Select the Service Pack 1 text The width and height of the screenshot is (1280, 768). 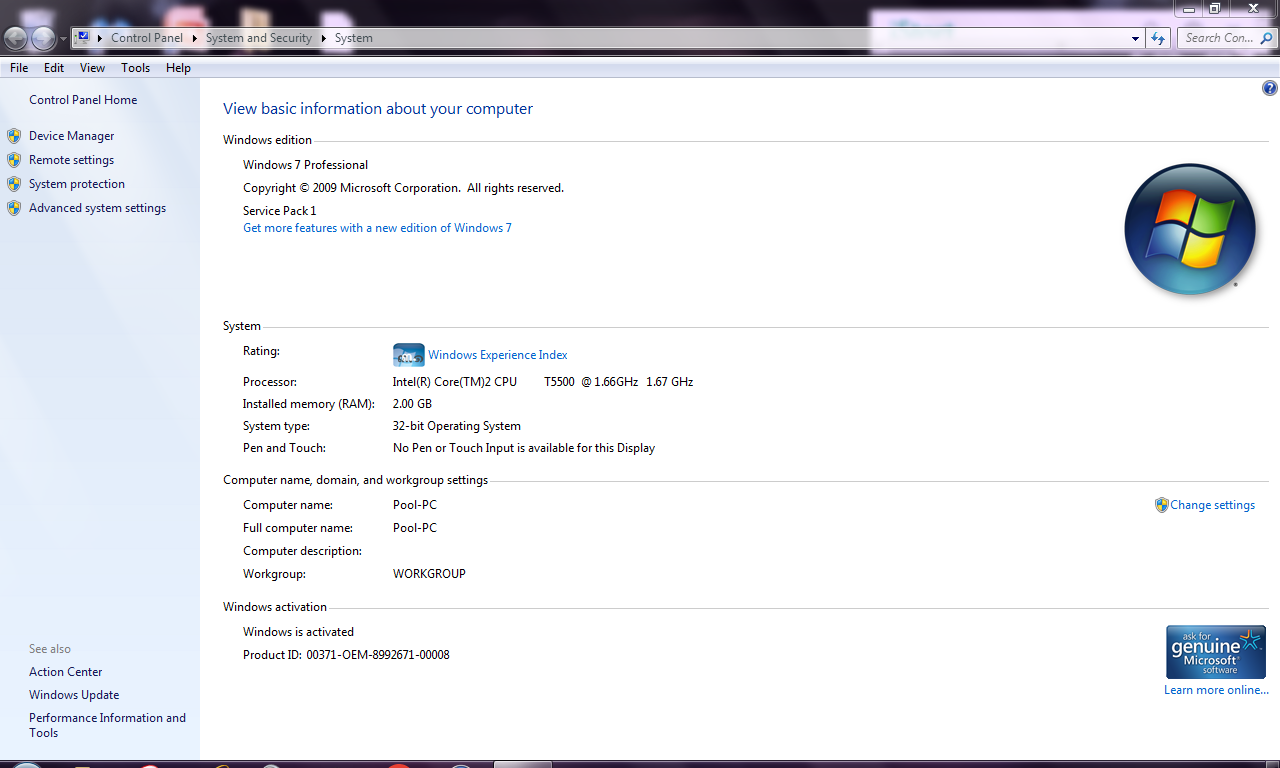(x=279, y=211)
